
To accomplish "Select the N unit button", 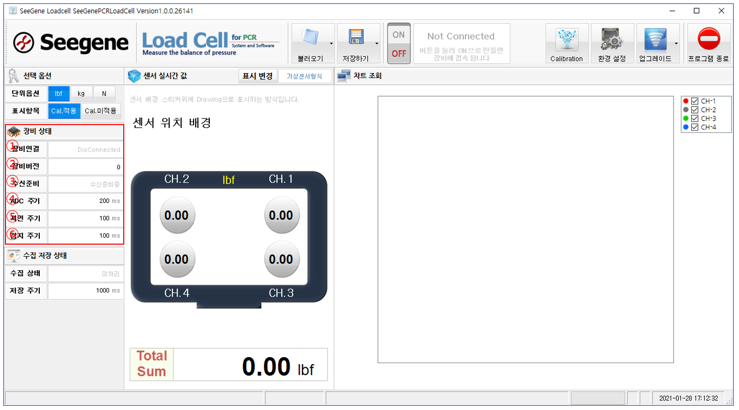I will point(104,93).
